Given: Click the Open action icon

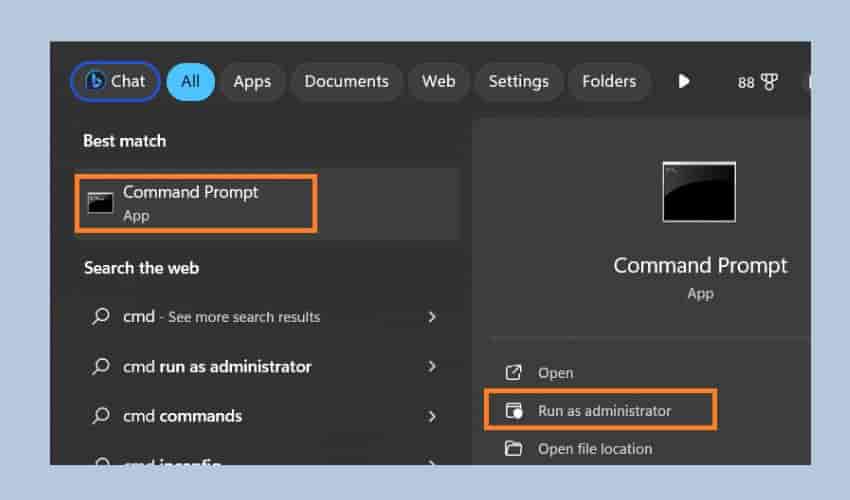Looking at the screenshot, I should point(513,373).
